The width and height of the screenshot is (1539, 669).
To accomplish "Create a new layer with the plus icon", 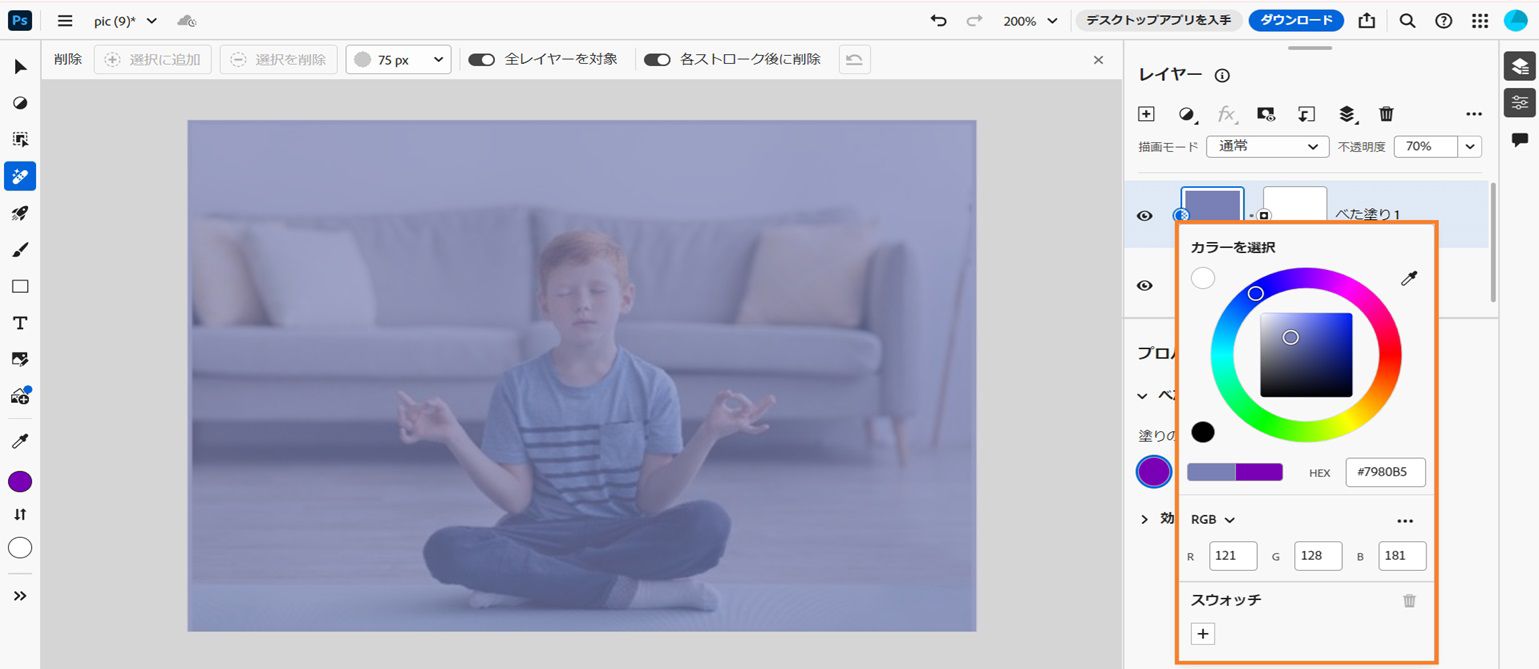I will 1146,113.
